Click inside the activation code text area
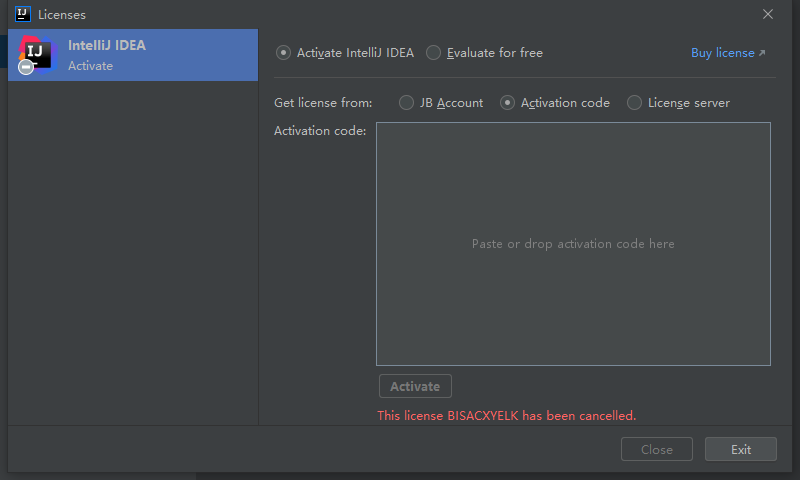The image size is (800, 480). pos(573,244)
